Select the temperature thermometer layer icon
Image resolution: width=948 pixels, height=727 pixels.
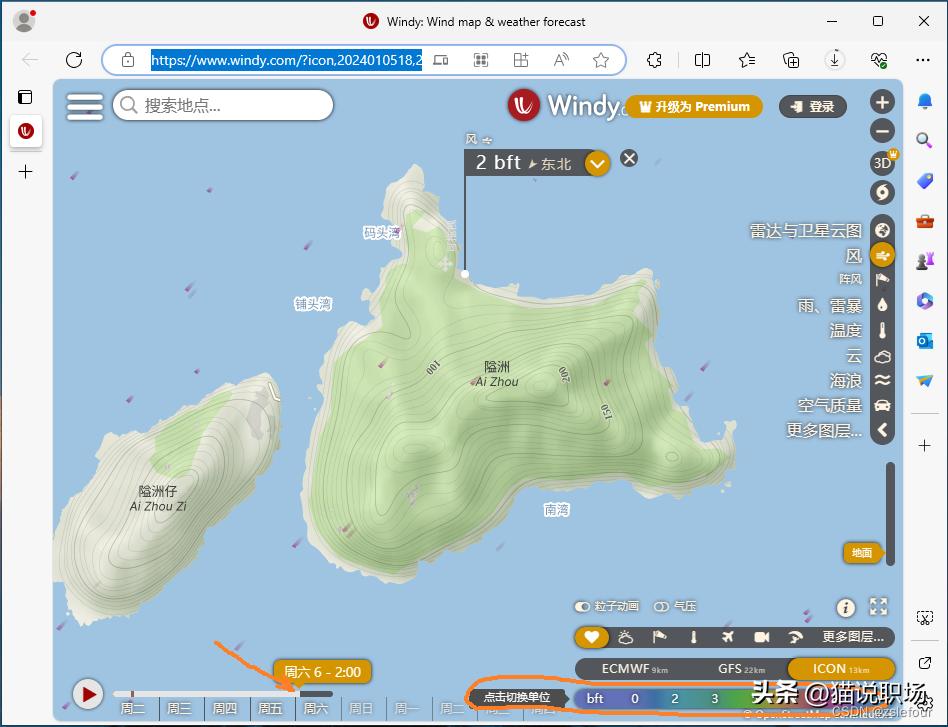[882, 330]
